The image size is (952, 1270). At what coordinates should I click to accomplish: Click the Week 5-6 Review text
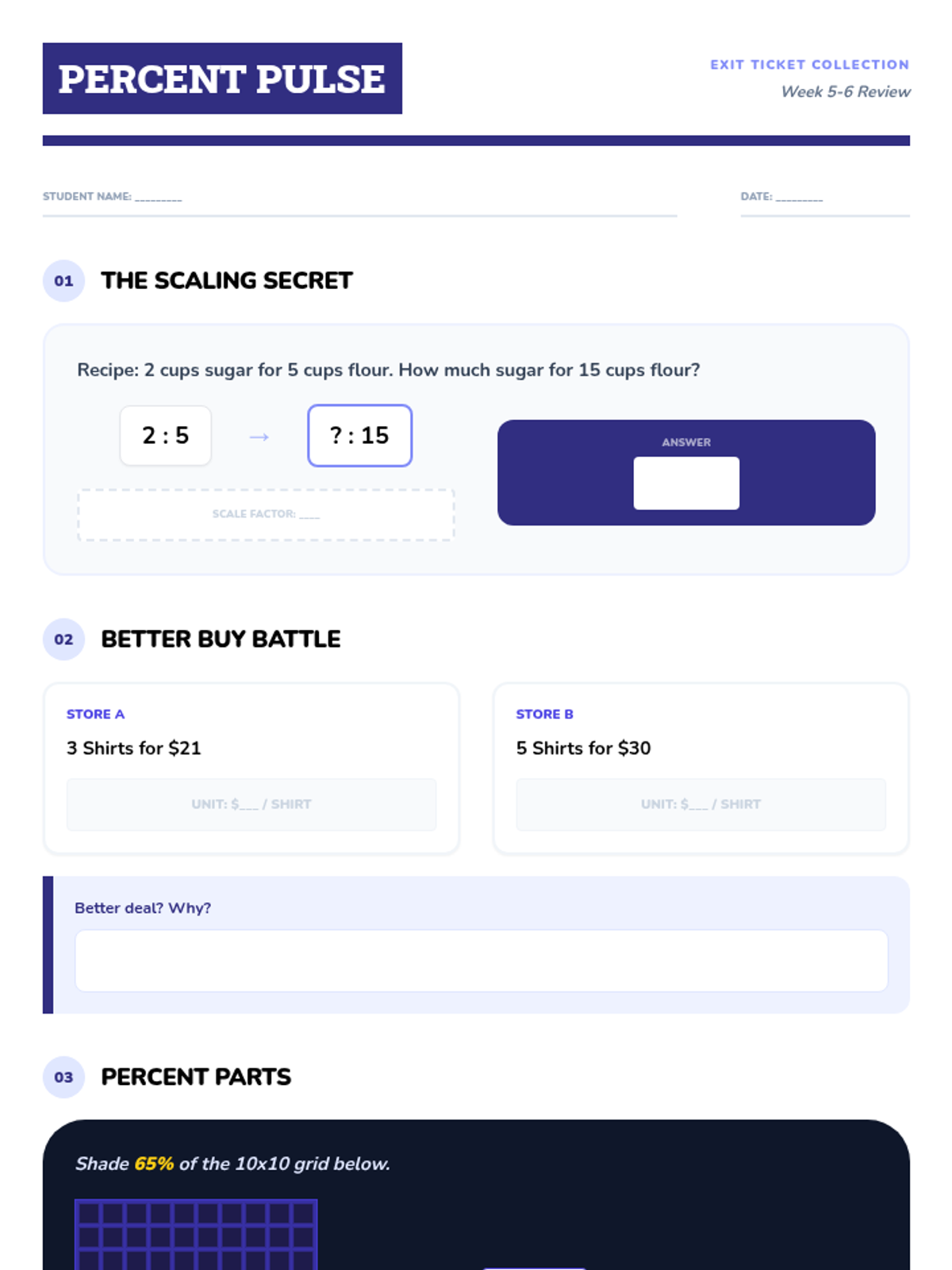pyautogui.click(x=846, y=91)
